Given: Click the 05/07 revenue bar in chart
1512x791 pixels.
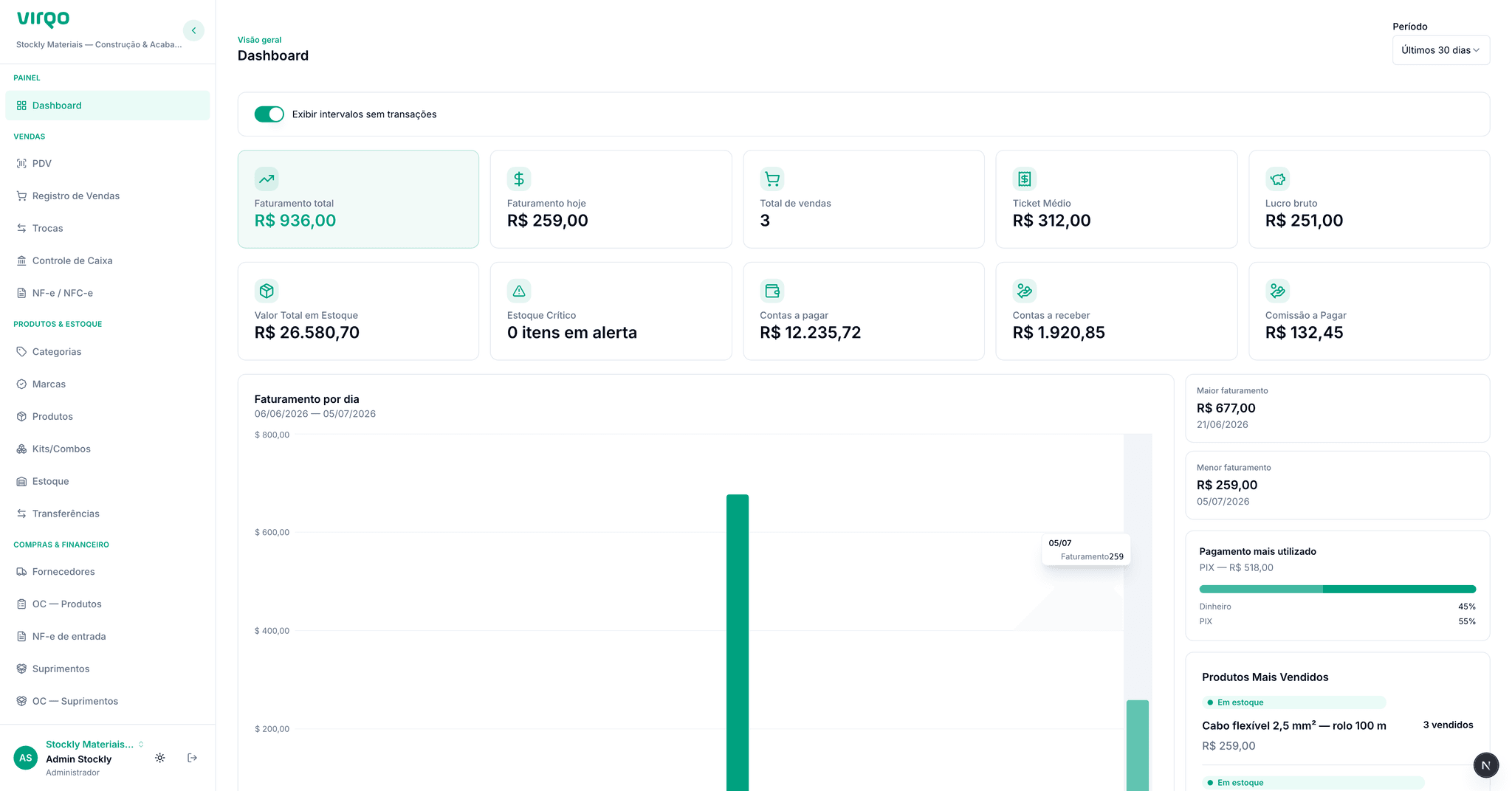Looking at the screenshot, I should (x=1138, y=745).
